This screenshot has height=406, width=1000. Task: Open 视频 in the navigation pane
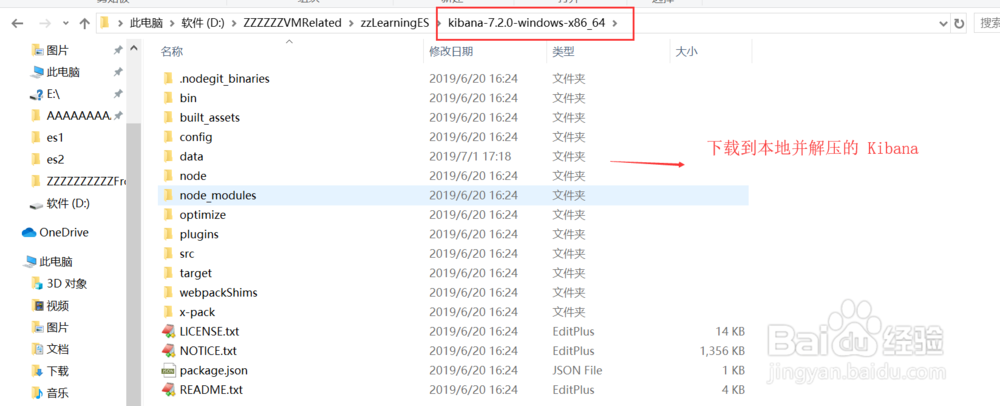(58, 305)
